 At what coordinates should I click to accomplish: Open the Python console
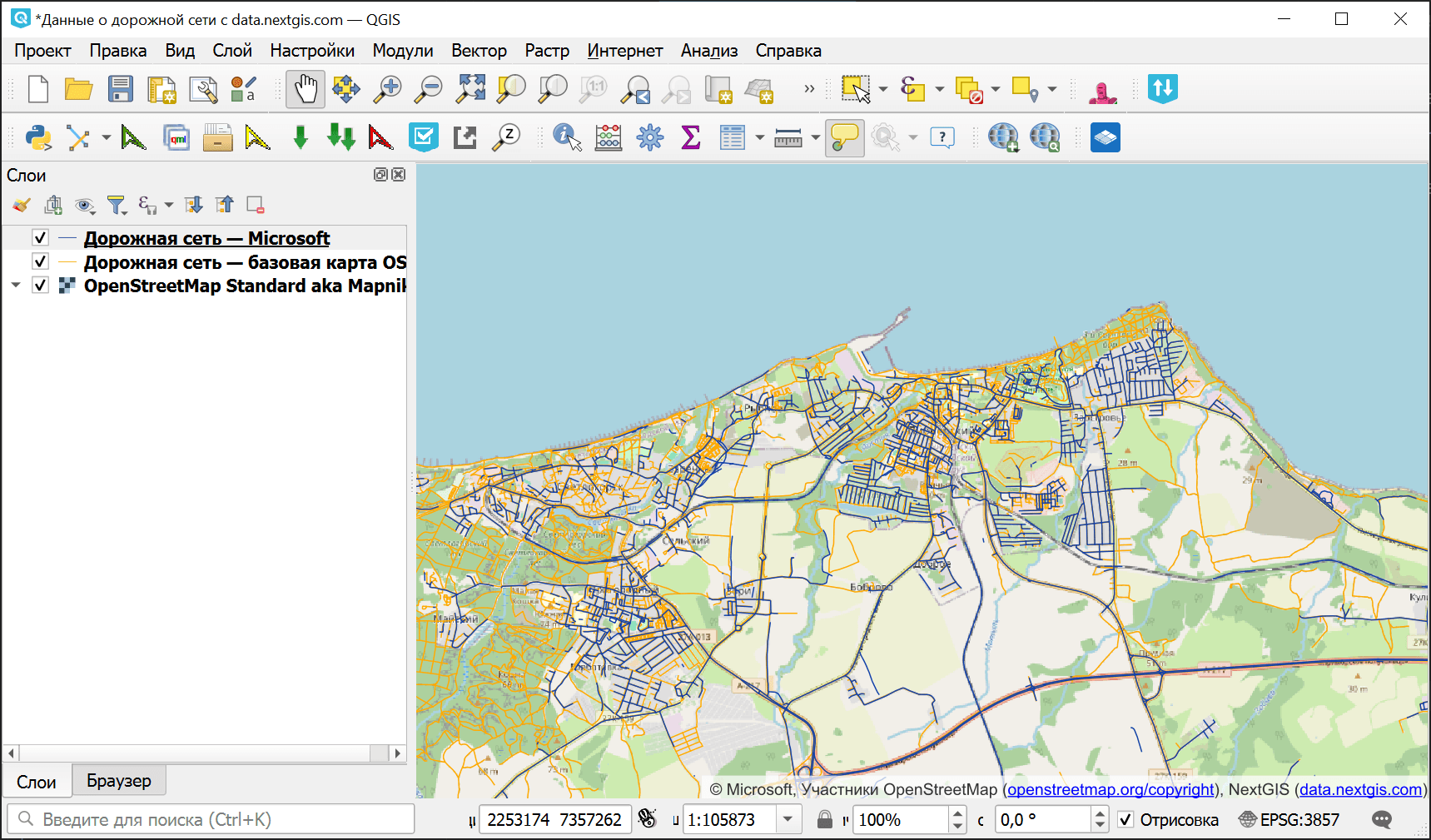click(38, 137)
